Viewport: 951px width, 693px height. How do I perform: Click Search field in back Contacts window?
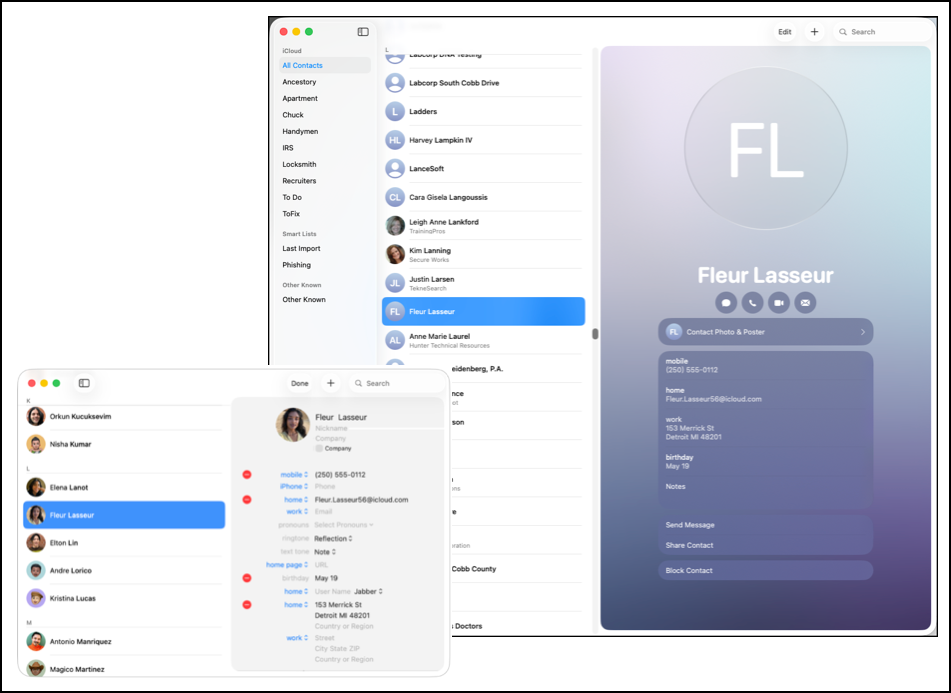[882, 32]
